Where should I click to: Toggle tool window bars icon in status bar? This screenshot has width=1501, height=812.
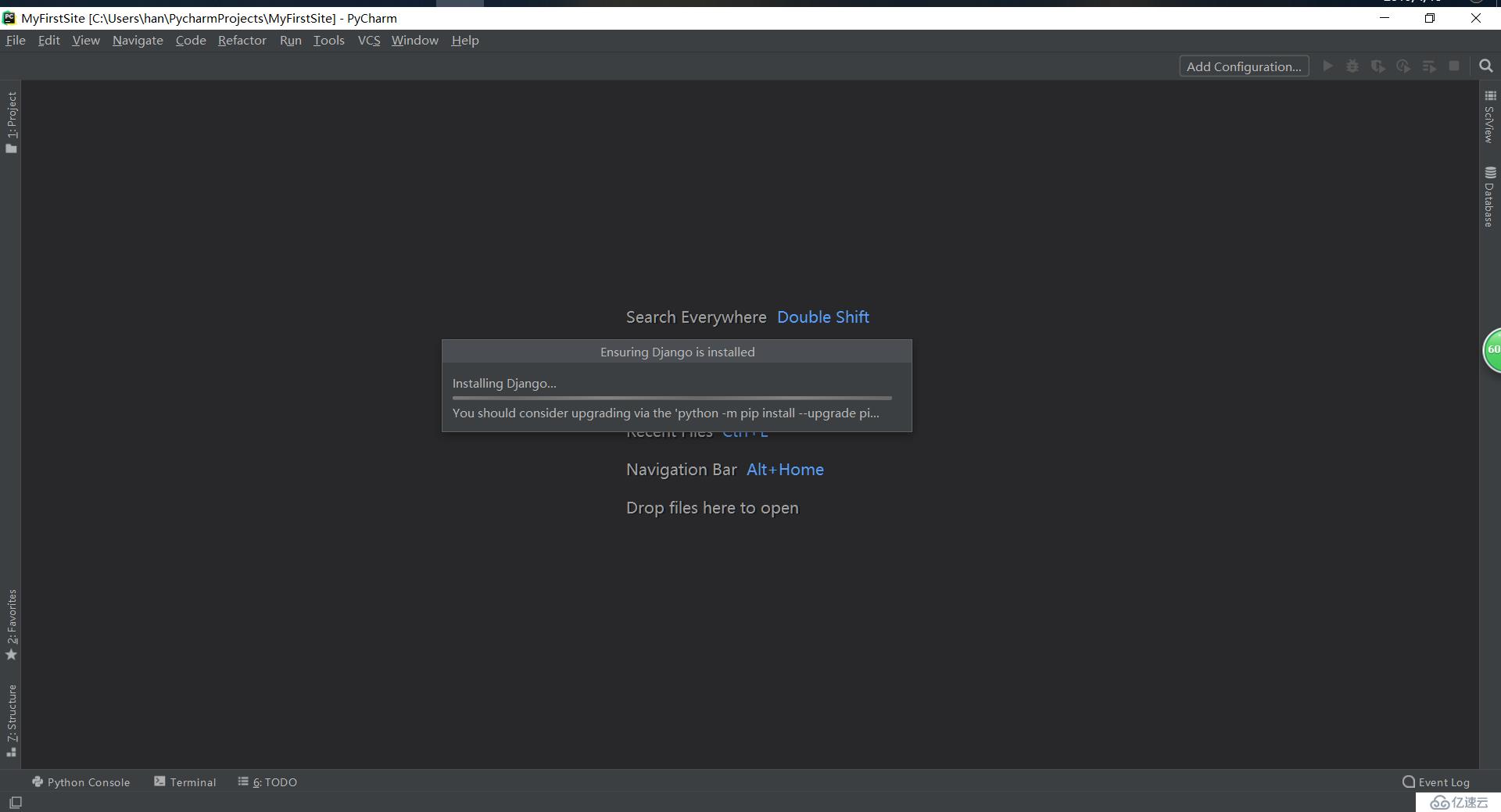(16, 803)
